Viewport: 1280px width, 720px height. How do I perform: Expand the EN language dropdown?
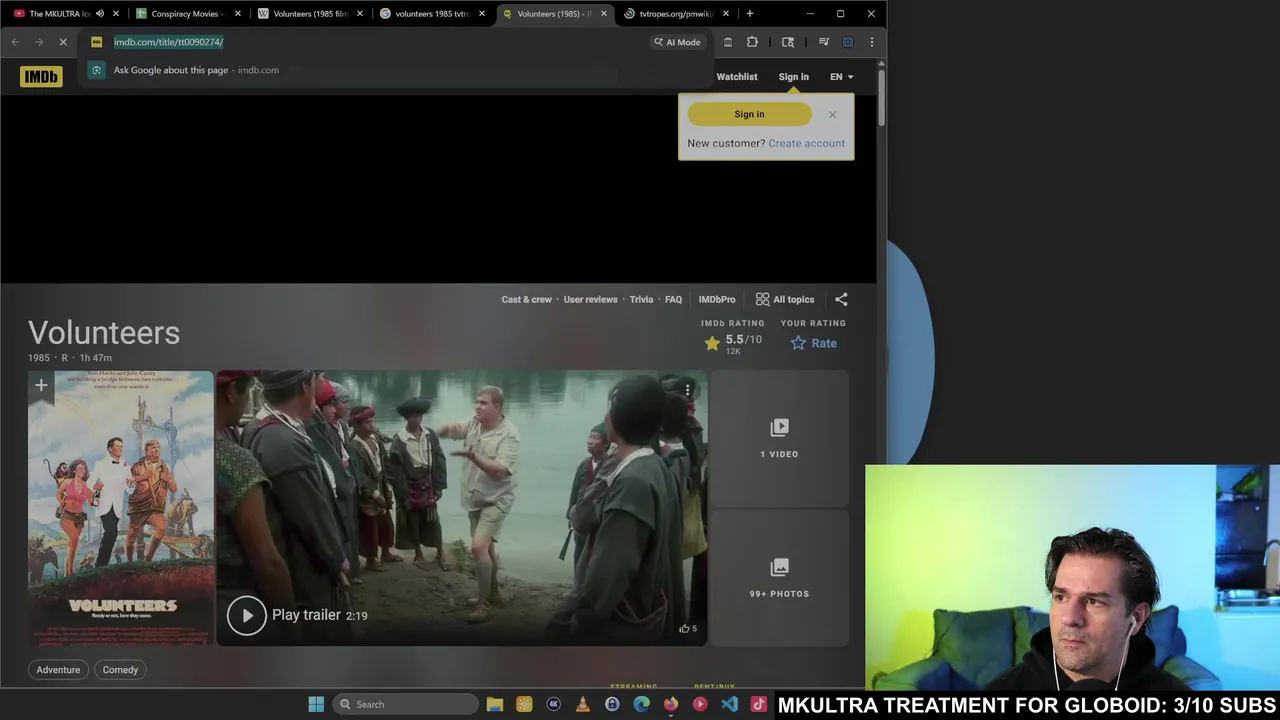[x=841, y=77]
